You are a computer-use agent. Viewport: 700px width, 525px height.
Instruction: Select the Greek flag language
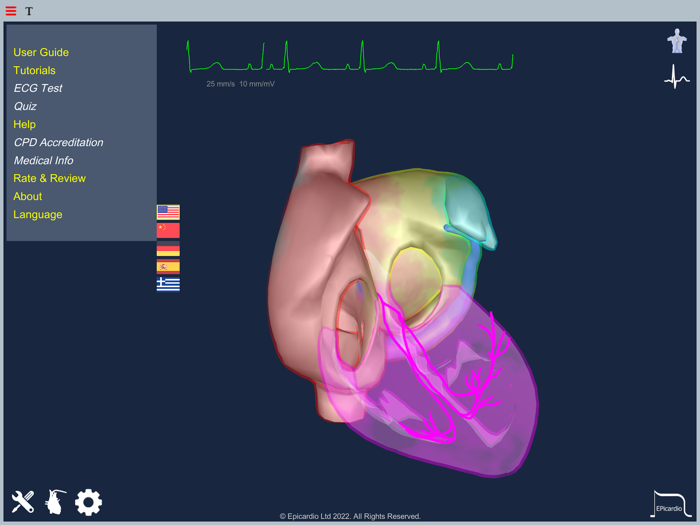point(168,284)
